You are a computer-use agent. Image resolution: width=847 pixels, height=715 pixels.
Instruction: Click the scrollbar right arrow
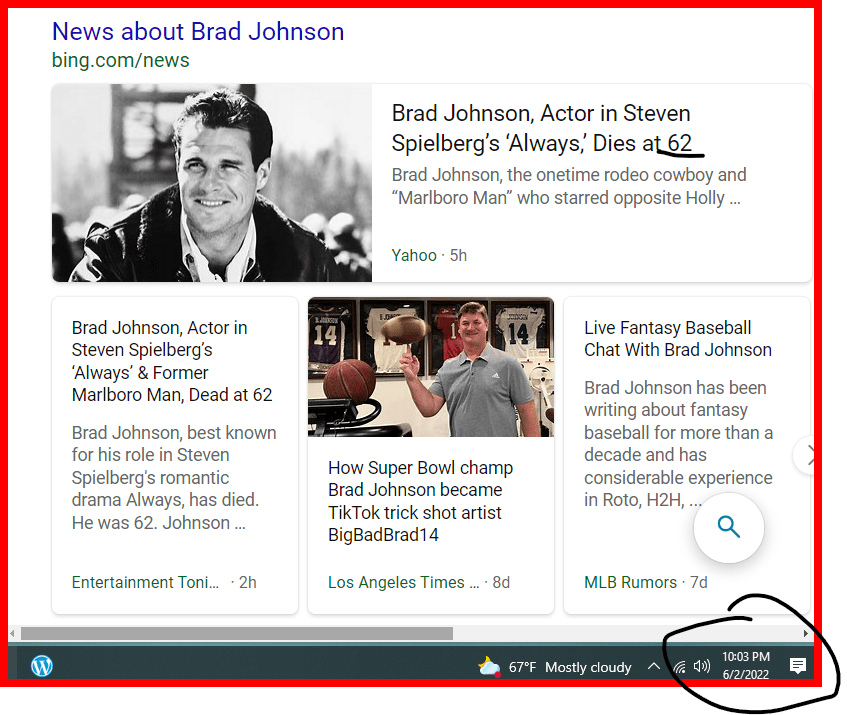(x=806, y=633)
